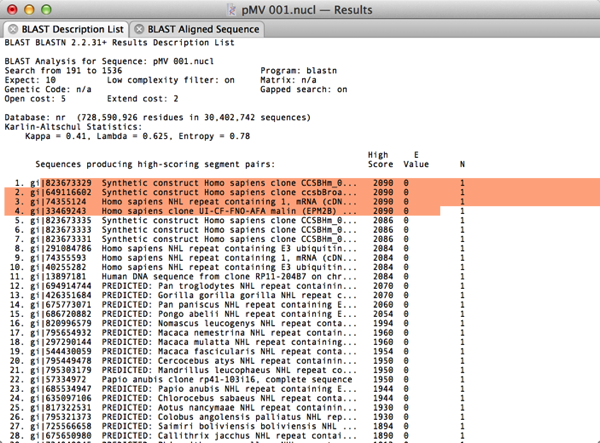The height and width of the screenshot is (443, 600).
Task: Switch to BLAST Aligned Sequence tab
Action: point(202,29)
